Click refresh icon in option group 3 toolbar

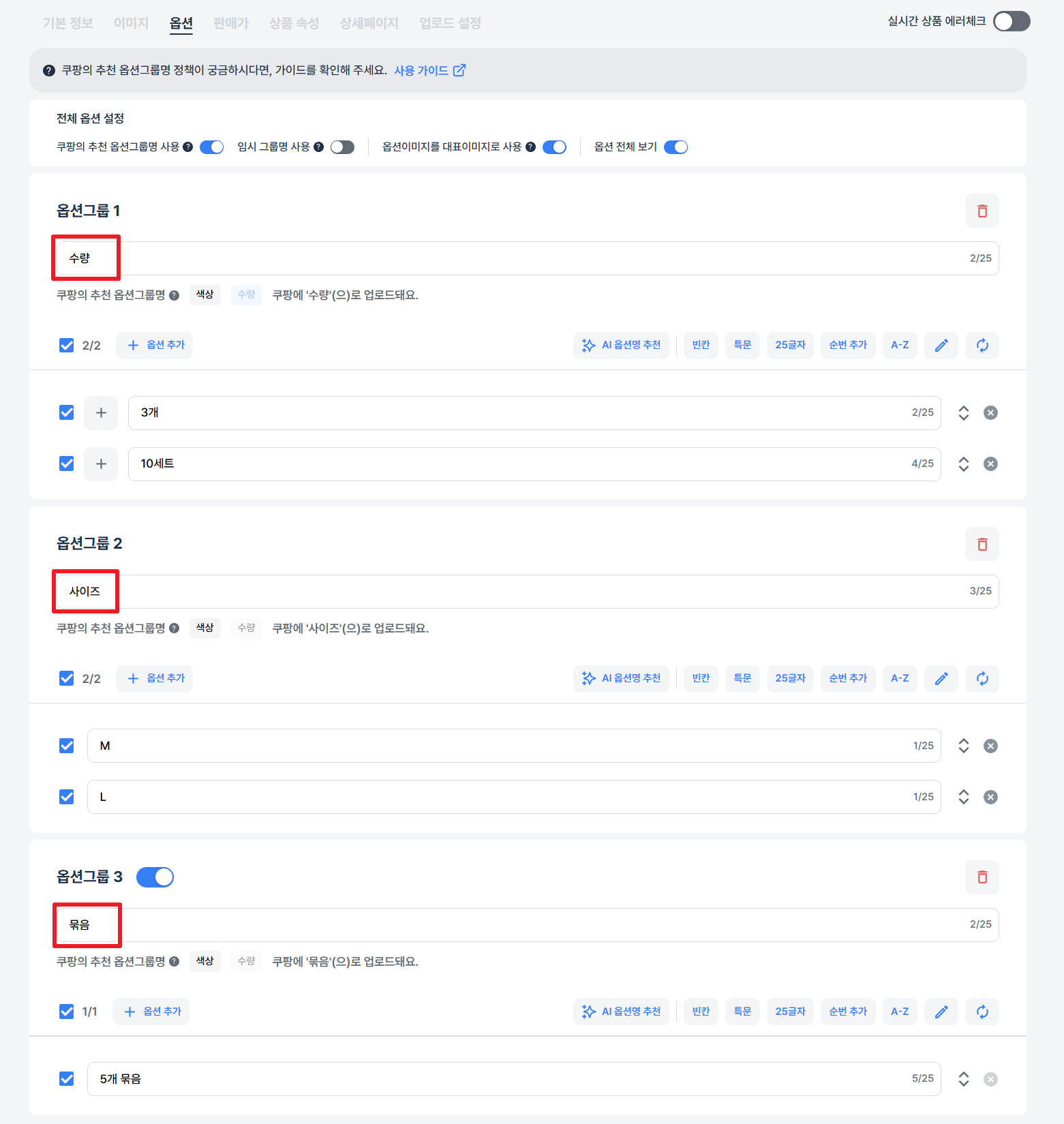[982, 1012]
